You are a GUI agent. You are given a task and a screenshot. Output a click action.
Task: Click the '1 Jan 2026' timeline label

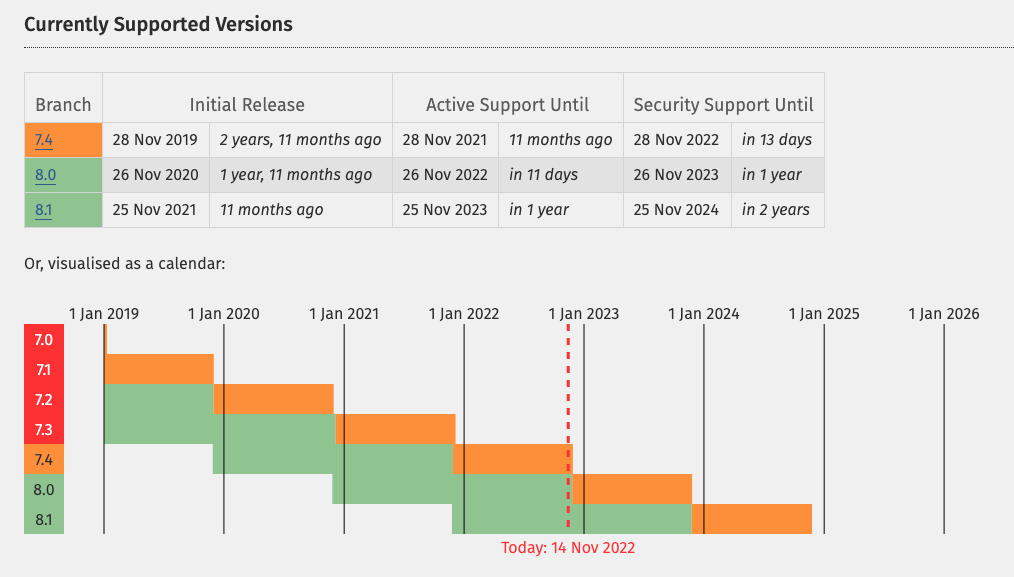[944, 314]
